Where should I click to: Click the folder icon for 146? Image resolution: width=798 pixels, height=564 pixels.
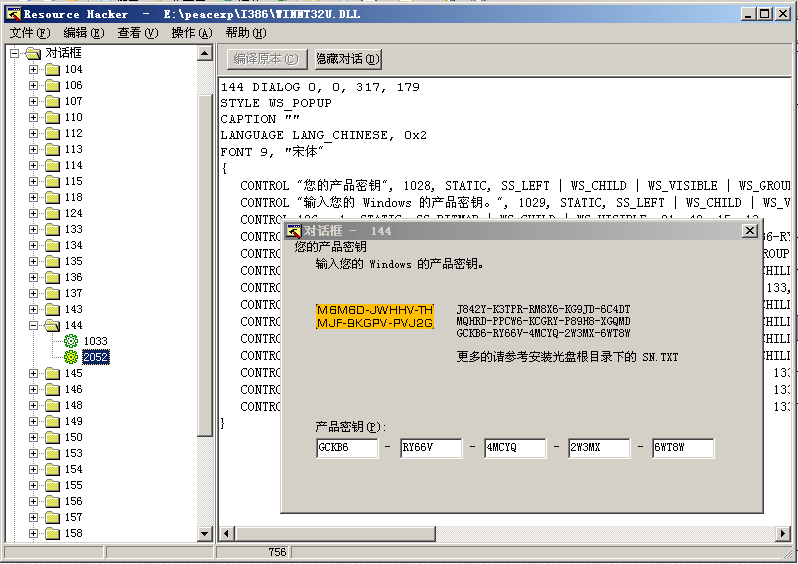(52, 389)
